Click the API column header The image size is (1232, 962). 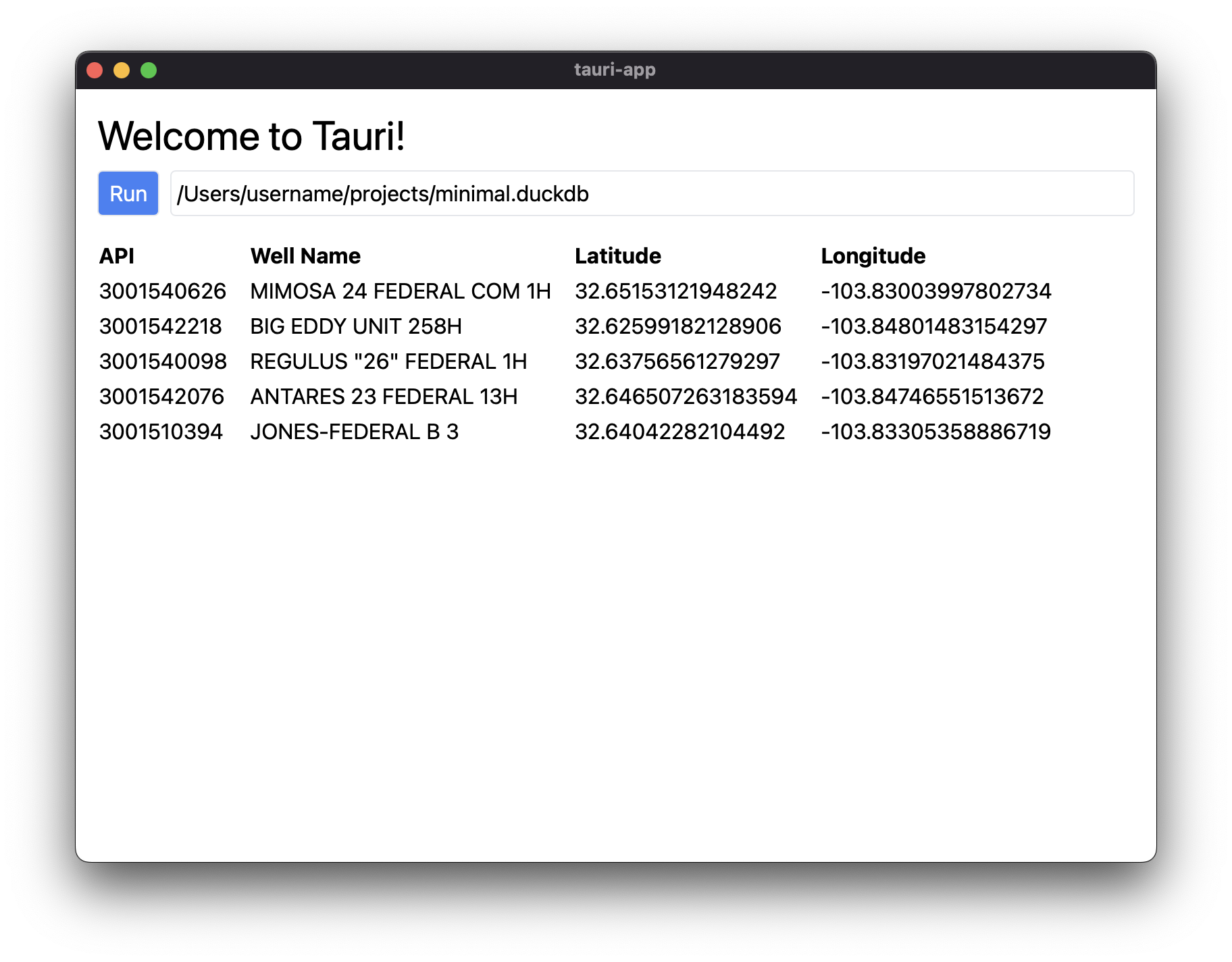[x=117, y=256]
